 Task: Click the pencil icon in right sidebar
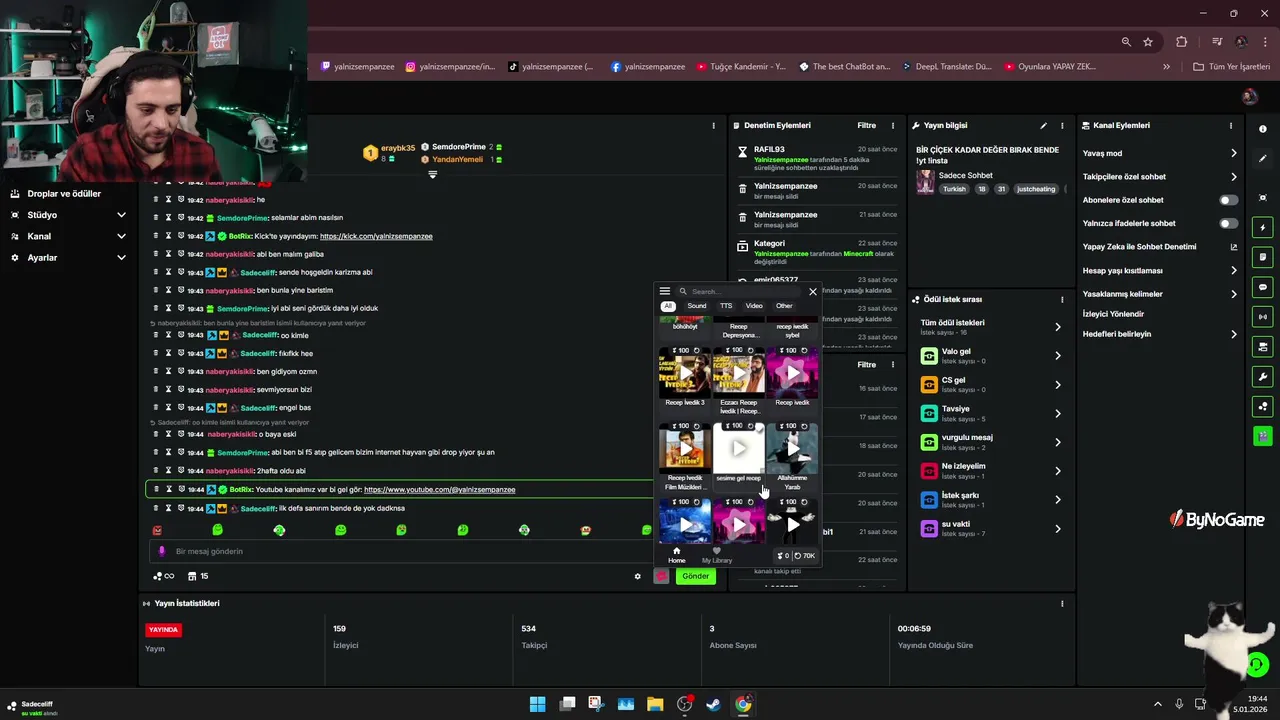point(1263,159)
